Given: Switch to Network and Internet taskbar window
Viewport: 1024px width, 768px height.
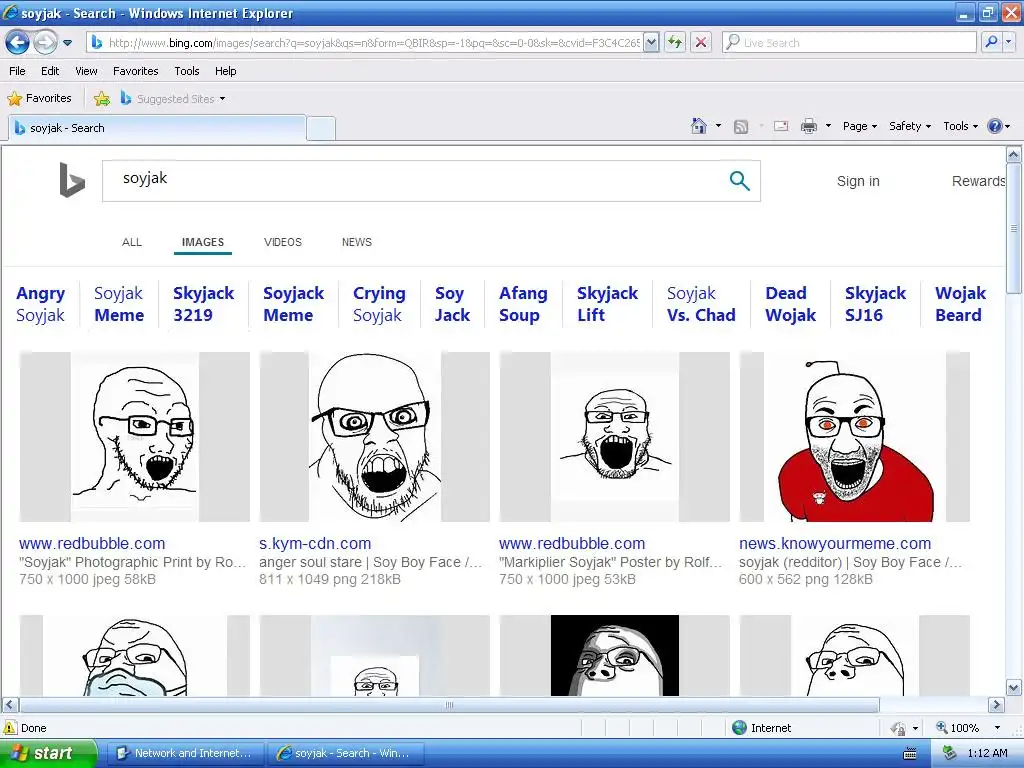Looking at the screenshot, I should click(x=185, y=754).
